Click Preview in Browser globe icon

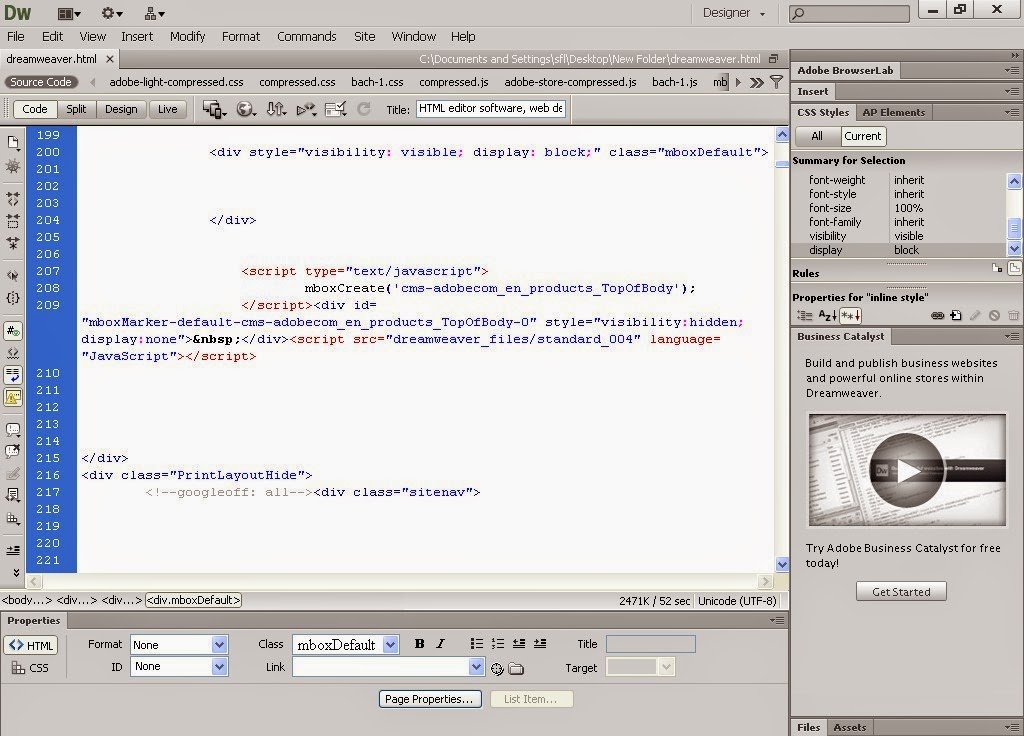pyautogui.click(x=246, y=109)
